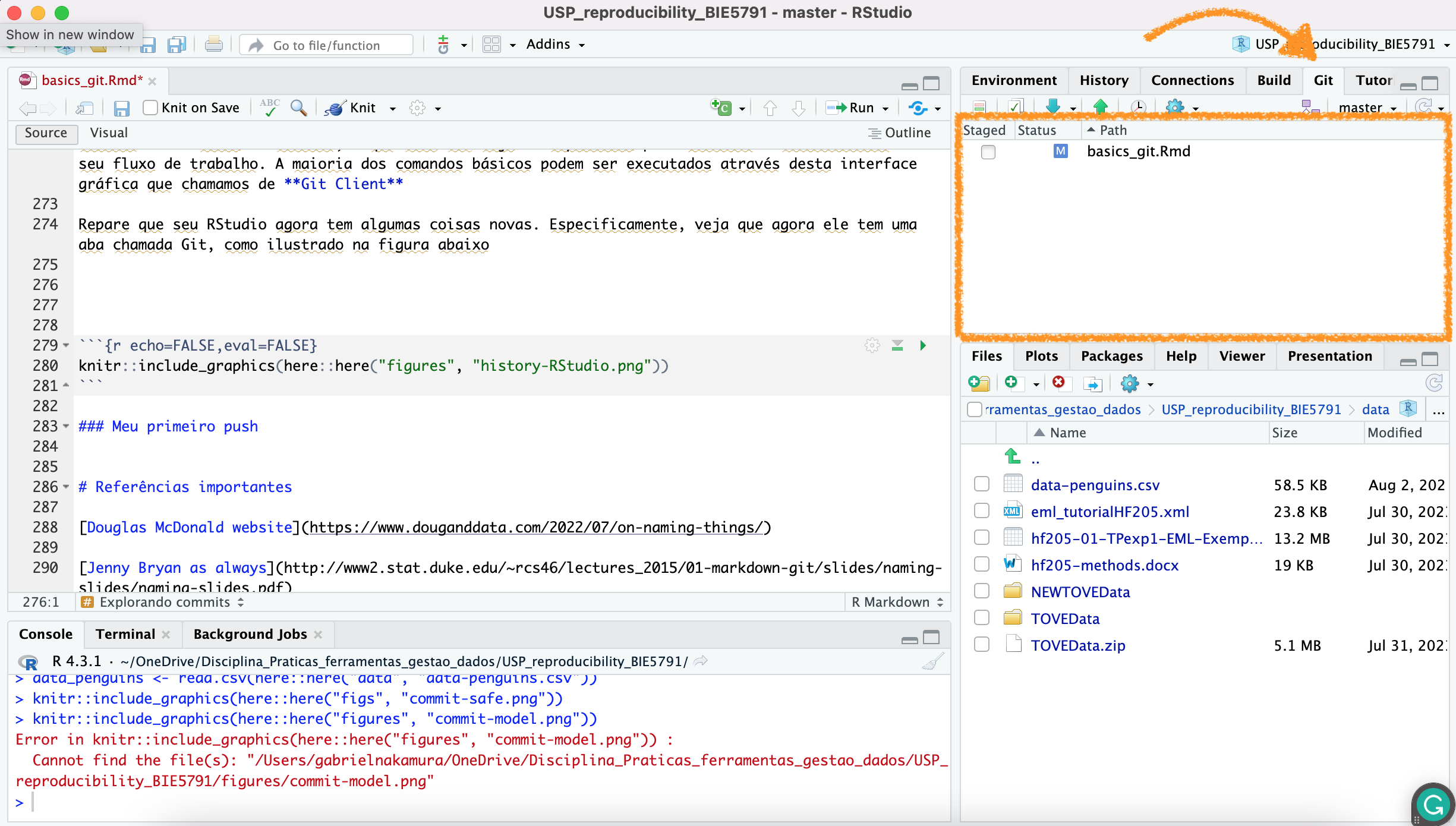The image size is (1456, 826).
Task: Stage basics_git.Rmd checkbox in Git pane
Action: (988, 152)
